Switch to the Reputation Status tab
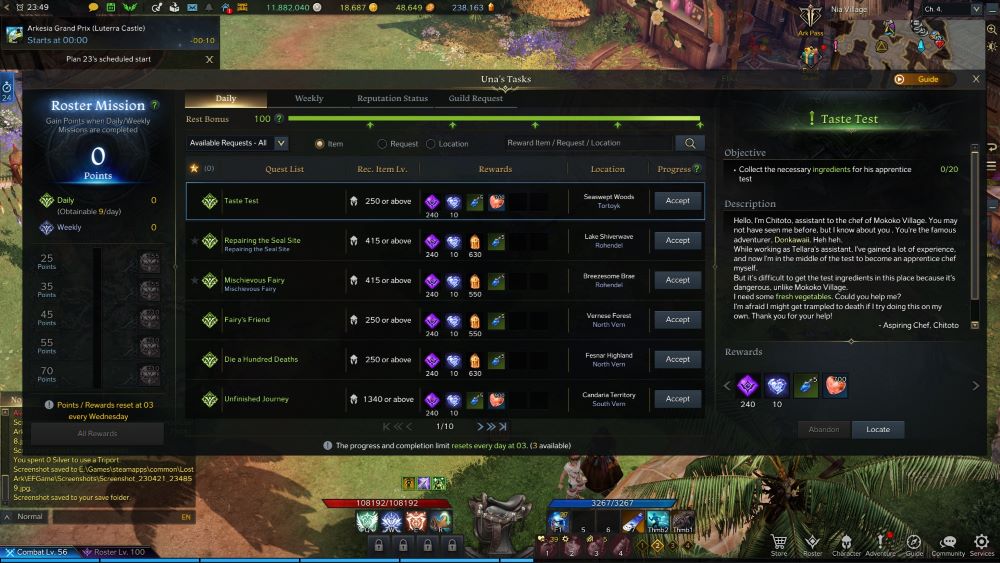Viewport: 1000px width, 563px height. tap(392, 98)
